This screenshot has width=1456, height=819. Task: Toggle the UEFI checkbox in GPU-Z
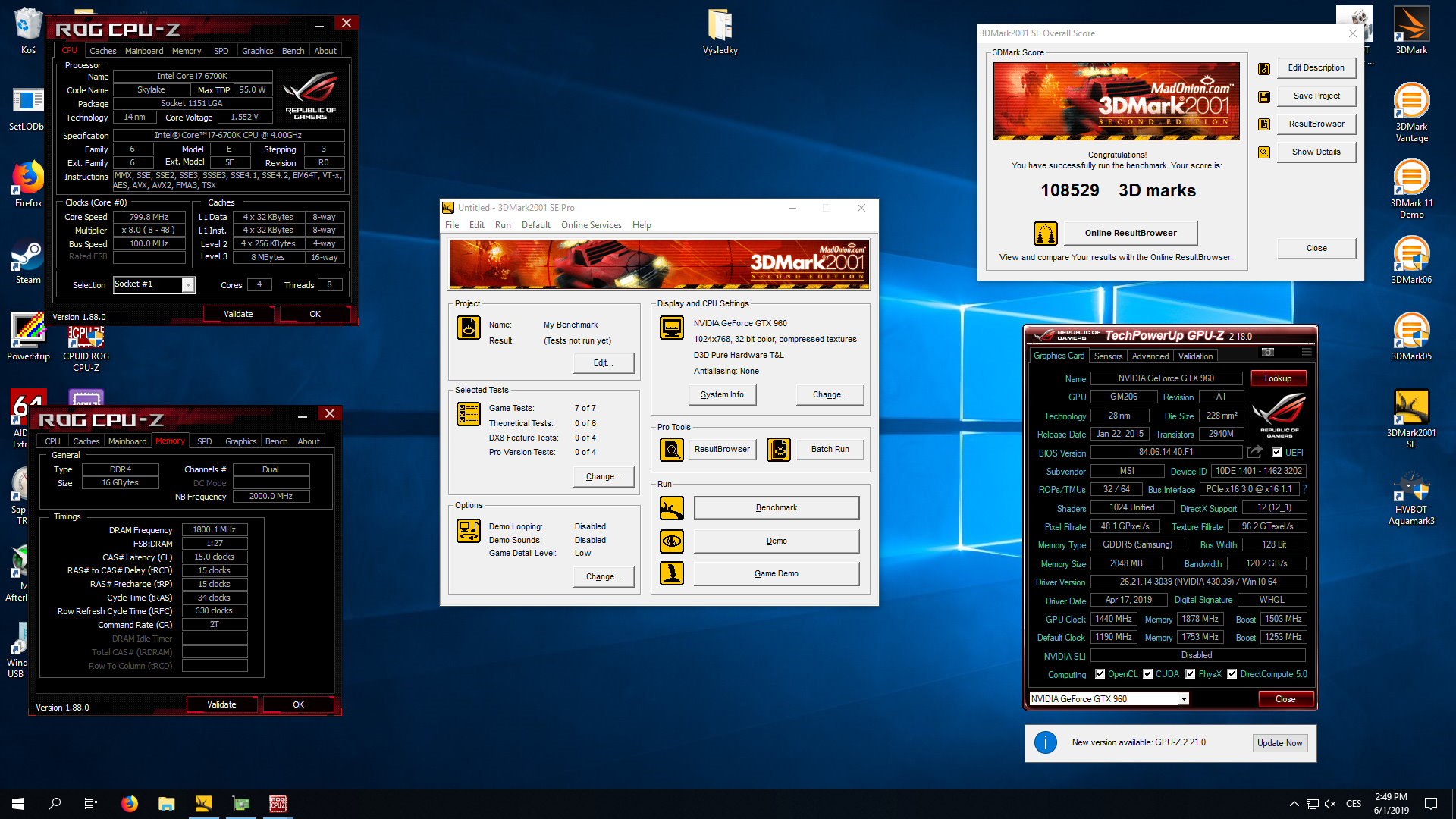1277,453
